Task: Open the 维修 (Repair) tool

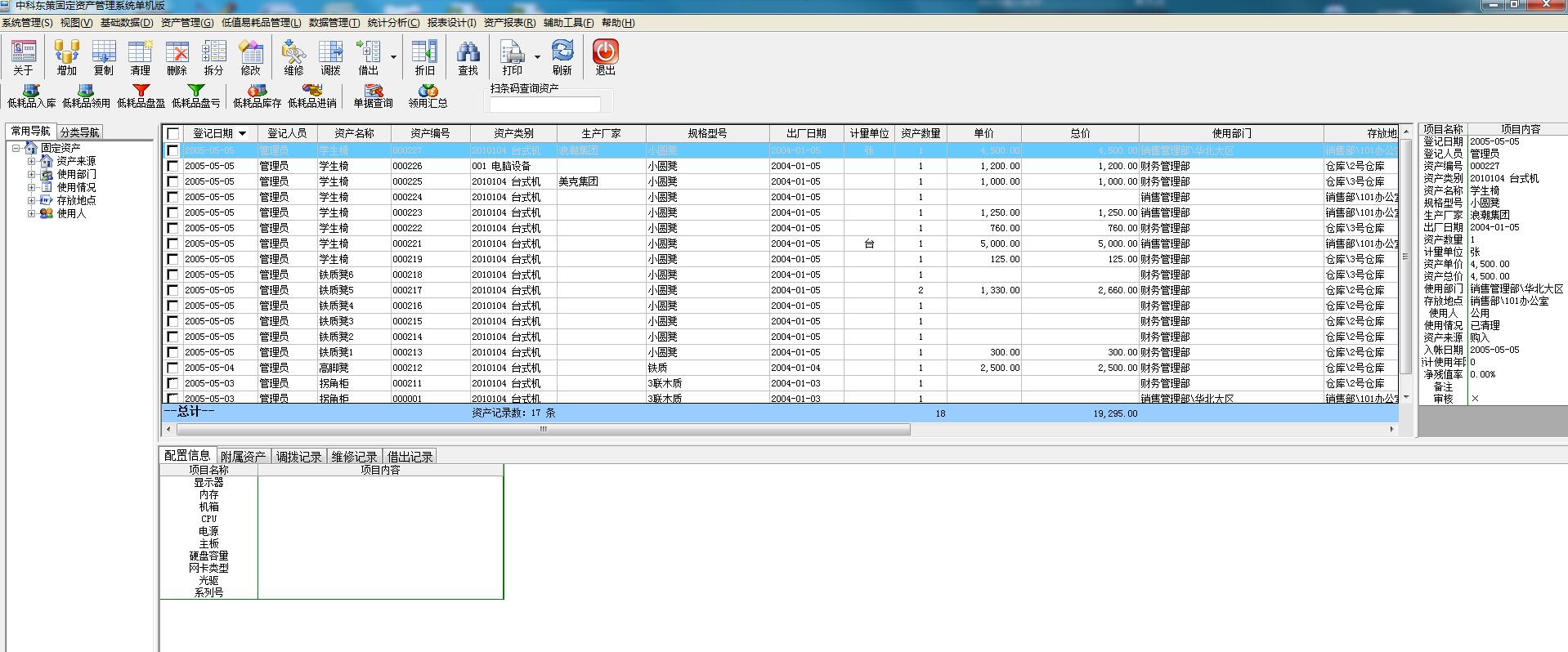Action: 293,56
